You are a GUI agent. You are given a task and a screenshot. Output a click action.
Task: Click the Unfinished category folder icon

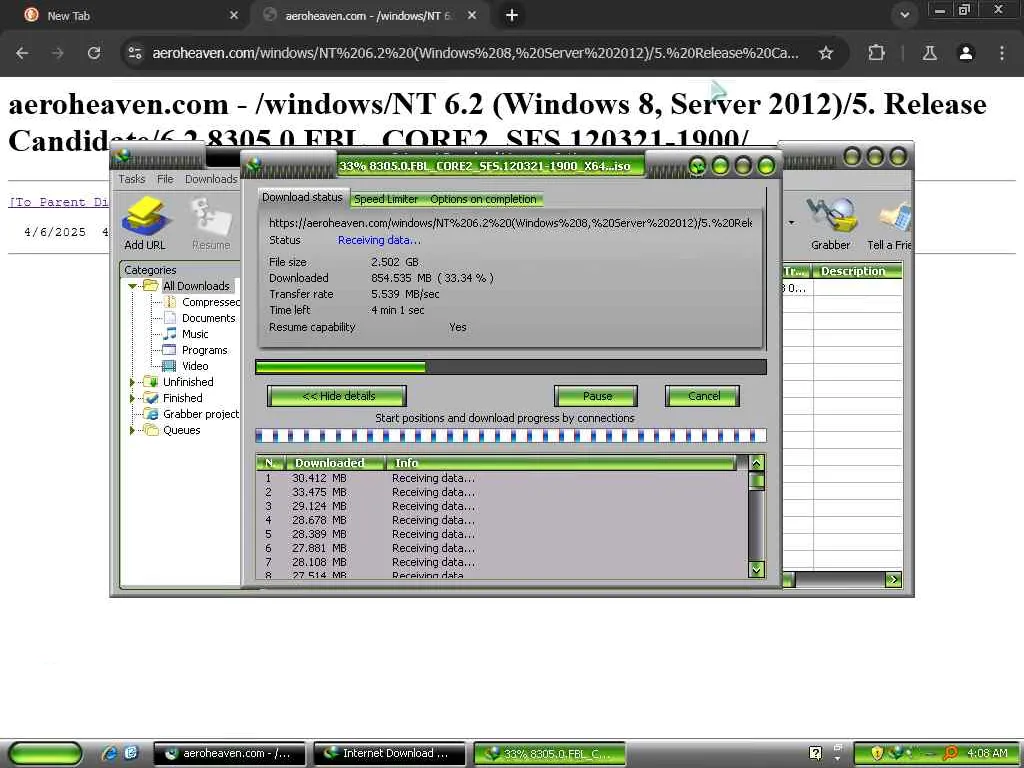(152, 381)
